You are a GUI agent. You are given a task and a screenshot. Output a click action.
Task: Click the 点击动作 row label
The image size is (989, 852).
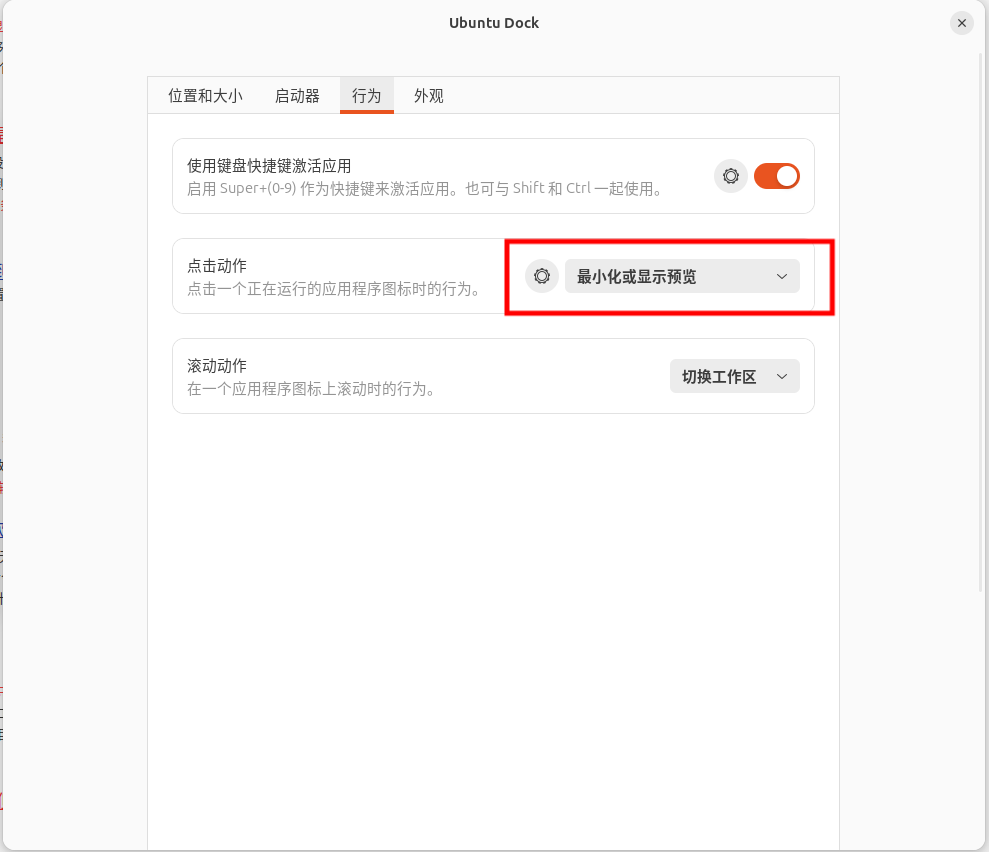coord(217,266)
